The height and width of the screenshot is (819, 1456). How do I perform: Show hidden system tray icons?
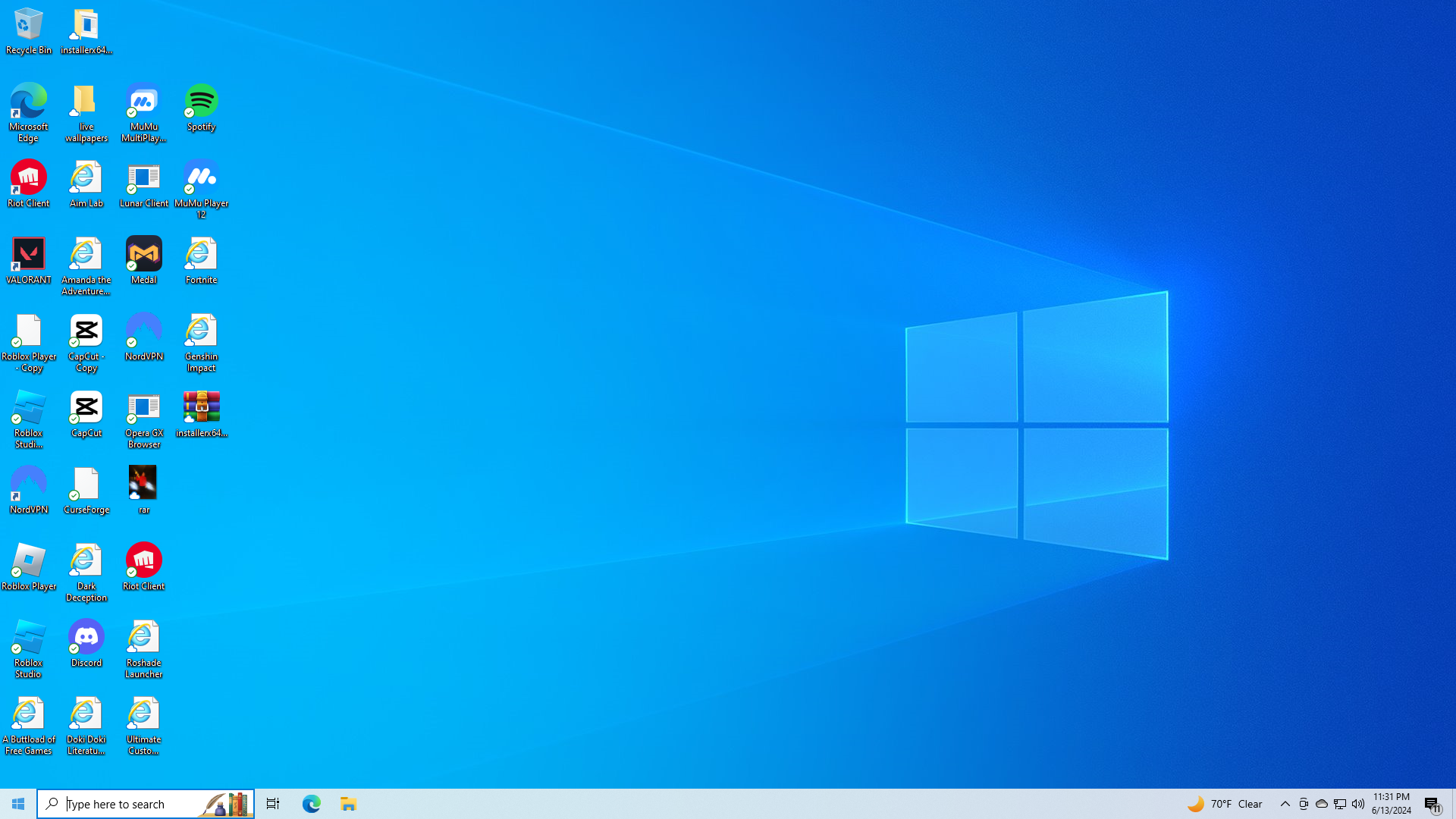tap(1285, 804)
